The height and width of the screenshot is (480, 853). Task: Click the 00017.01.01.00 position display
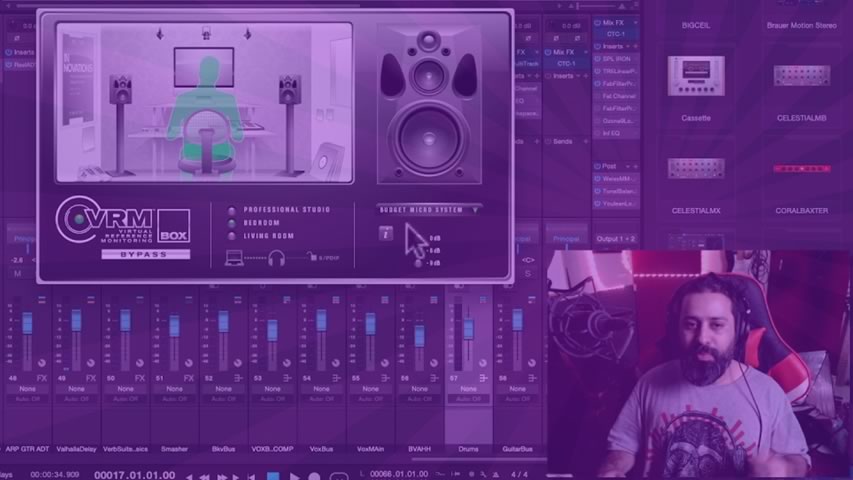134,475
